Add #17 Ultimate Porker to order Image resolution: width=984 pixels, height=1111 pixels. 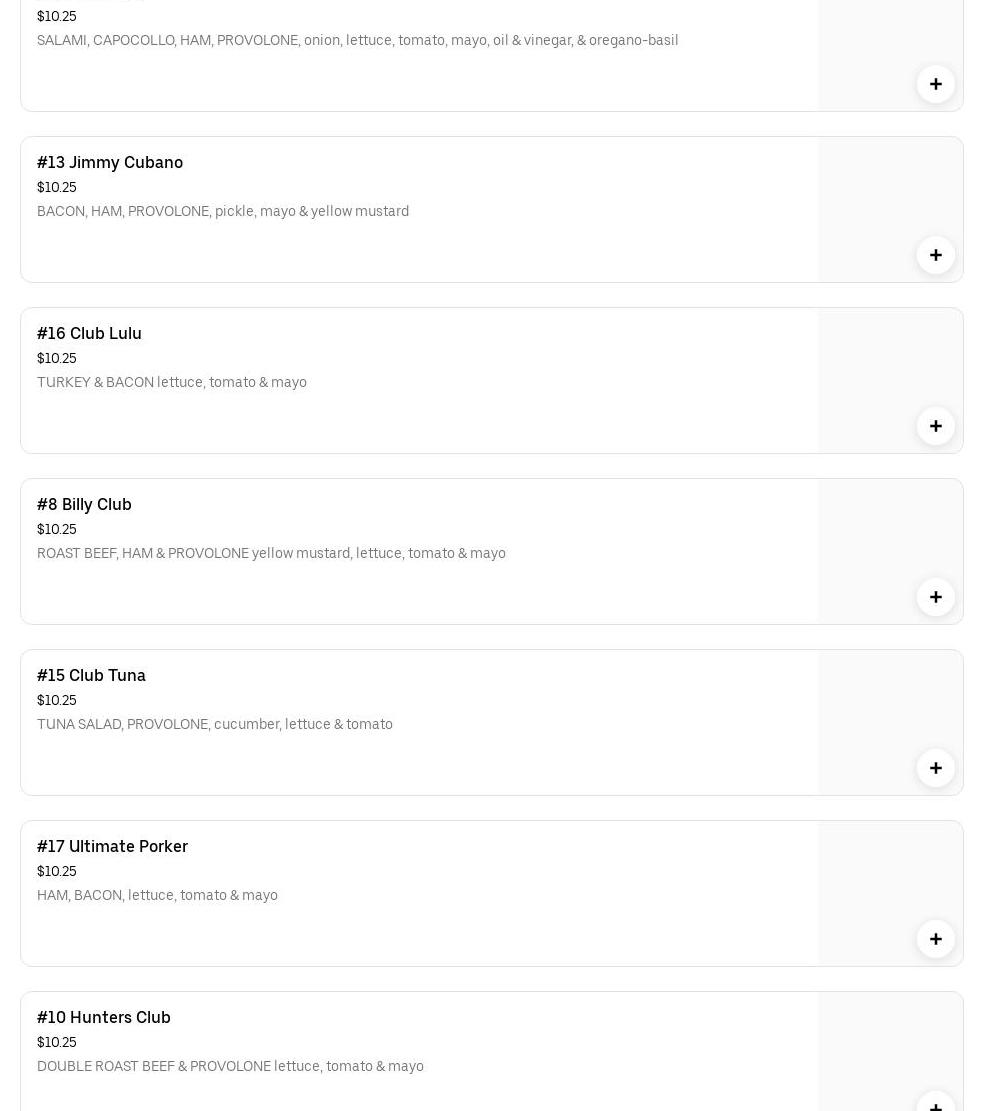click(x=935, y=939)
